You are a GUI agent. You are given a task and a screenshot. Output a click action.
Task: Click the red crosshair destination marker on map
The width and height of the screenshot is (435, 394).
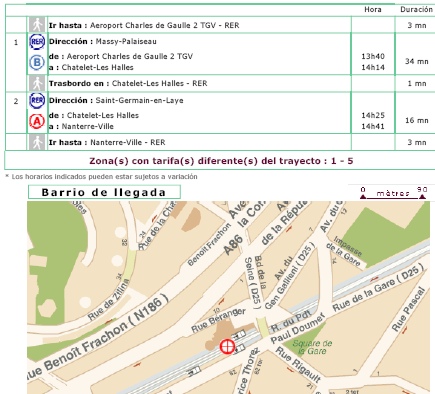[x=227, y=346]
